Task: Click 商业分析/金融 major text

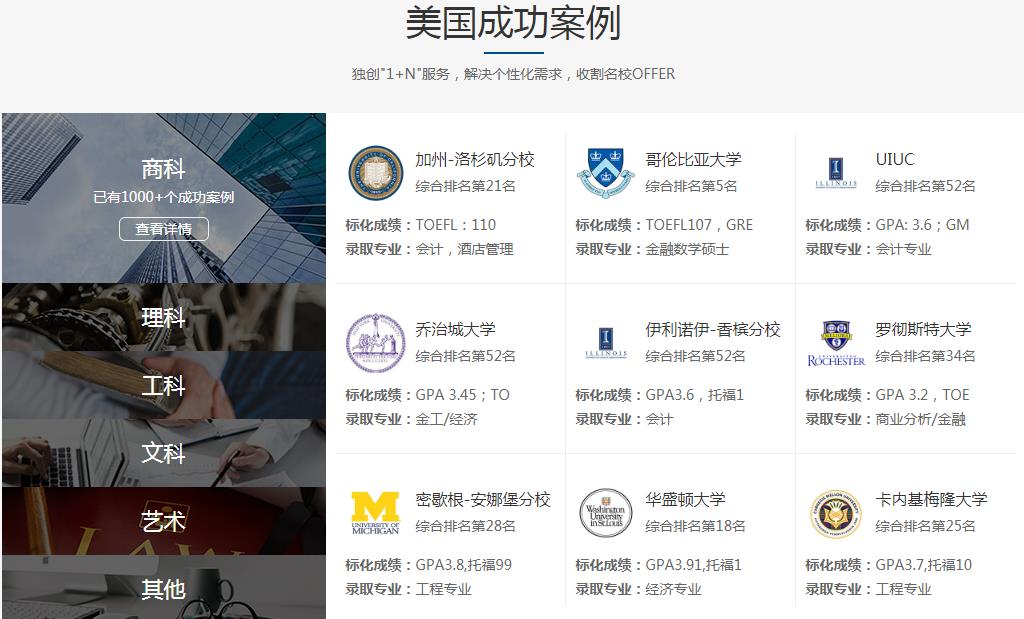Action: click(921, 419)
